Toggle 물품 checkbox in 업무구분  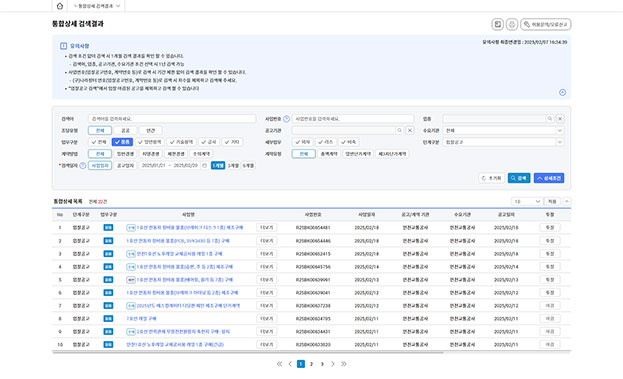pos(122,142)
